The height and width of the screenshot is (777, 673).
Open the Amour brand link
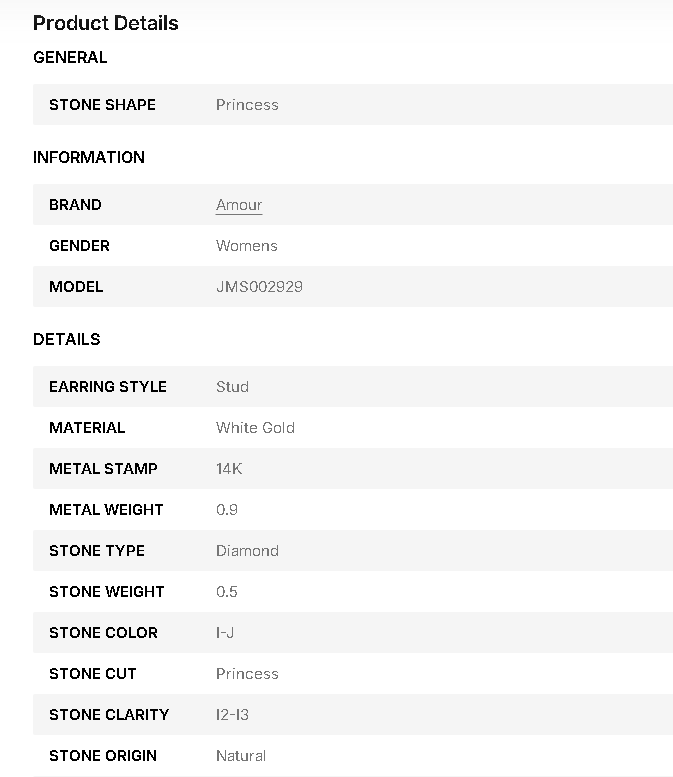[x=239, y=205]
